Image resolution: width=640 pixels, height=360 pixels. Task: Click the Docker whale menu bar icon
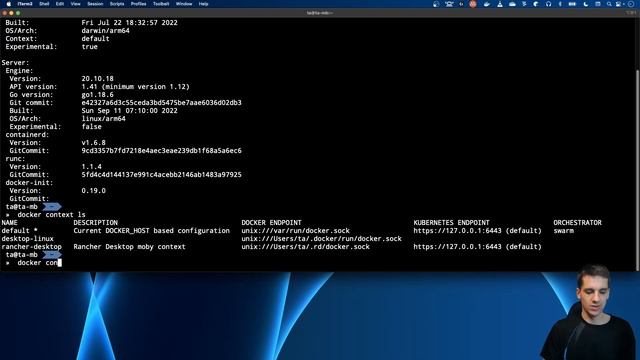point(487,4)
